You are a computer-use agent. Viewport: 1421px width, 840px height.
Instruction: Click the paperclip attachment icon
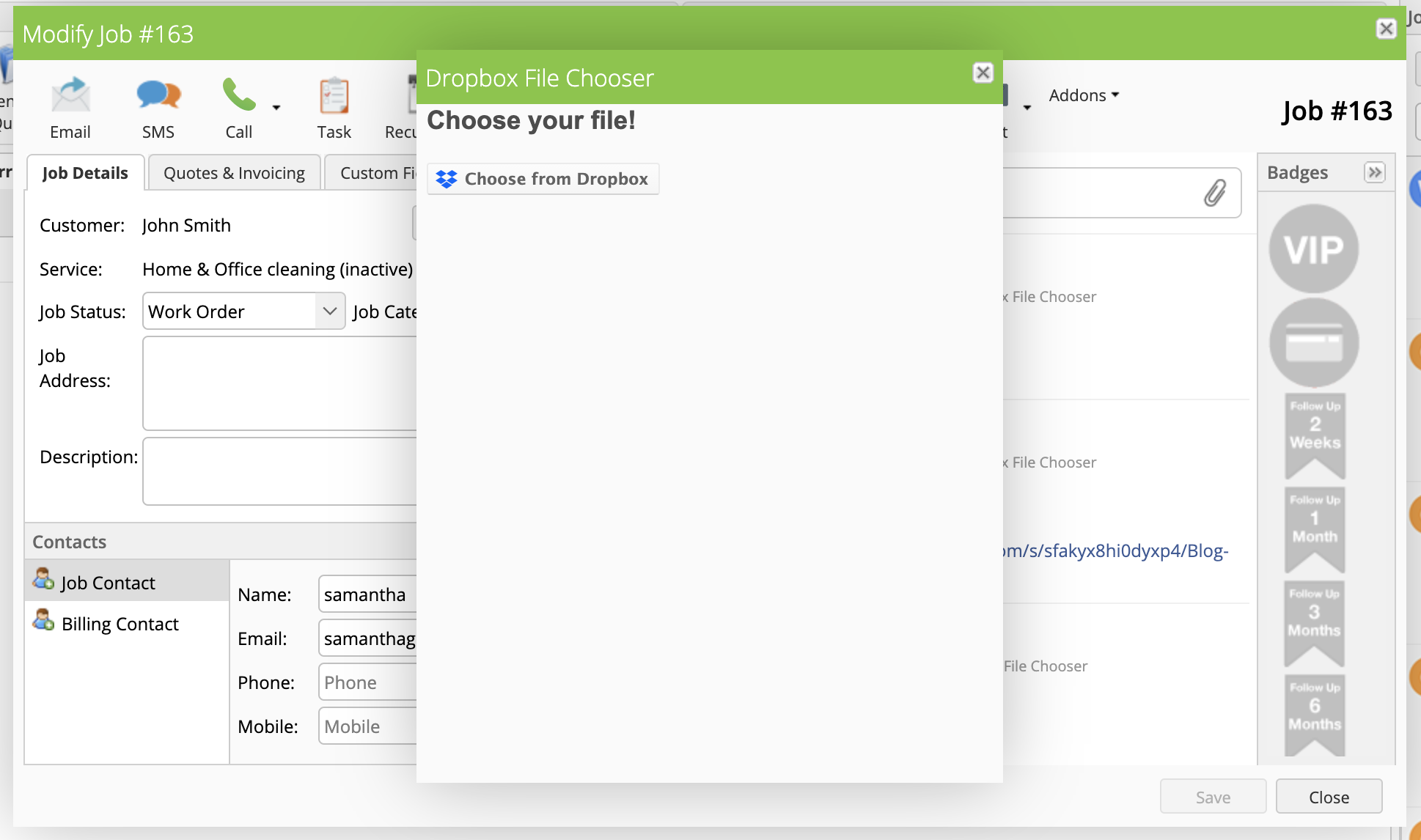point(1214,193)
